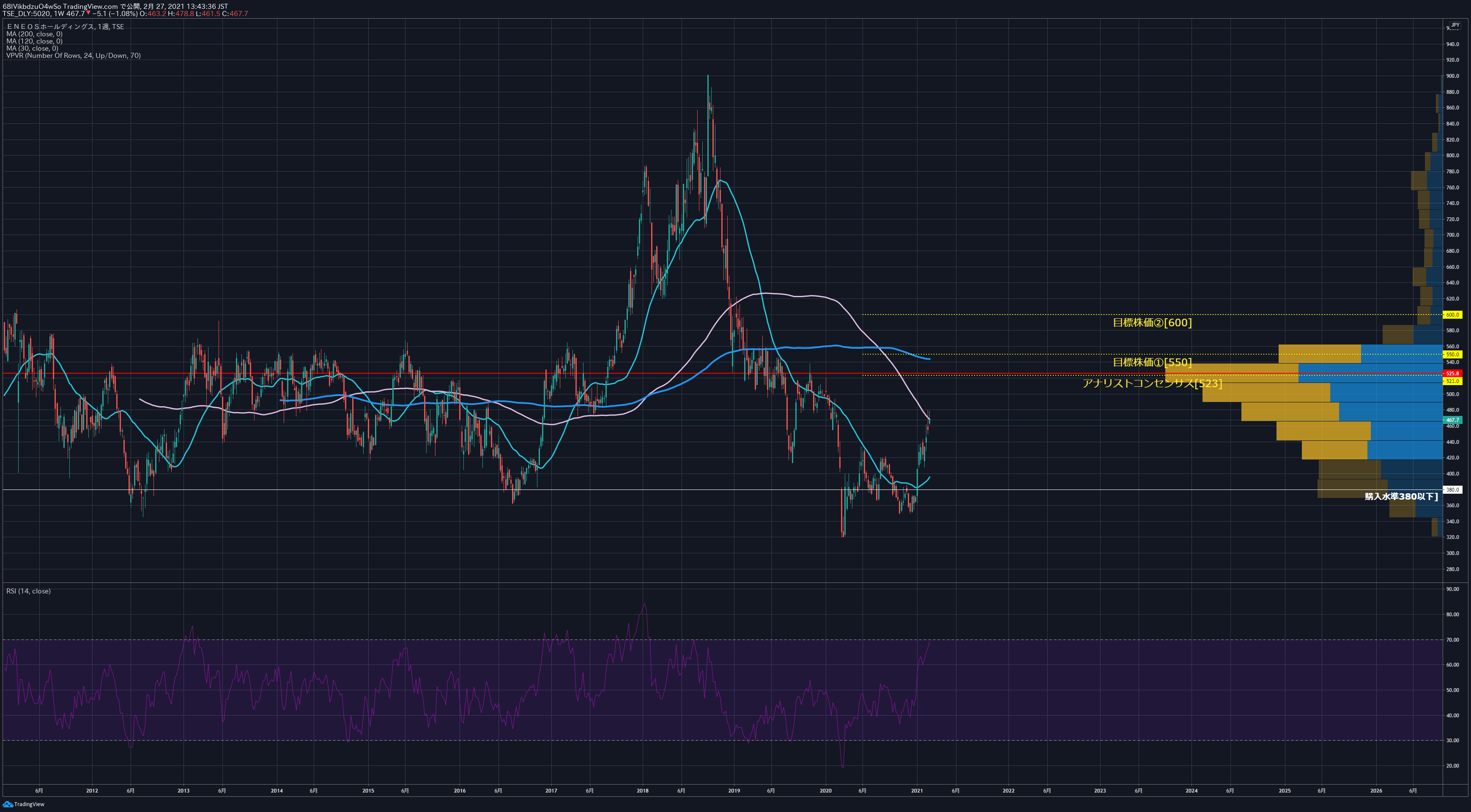Click the white 380.0 price axis tag
Screen dimensions: 1471x812
(1452, 489)
